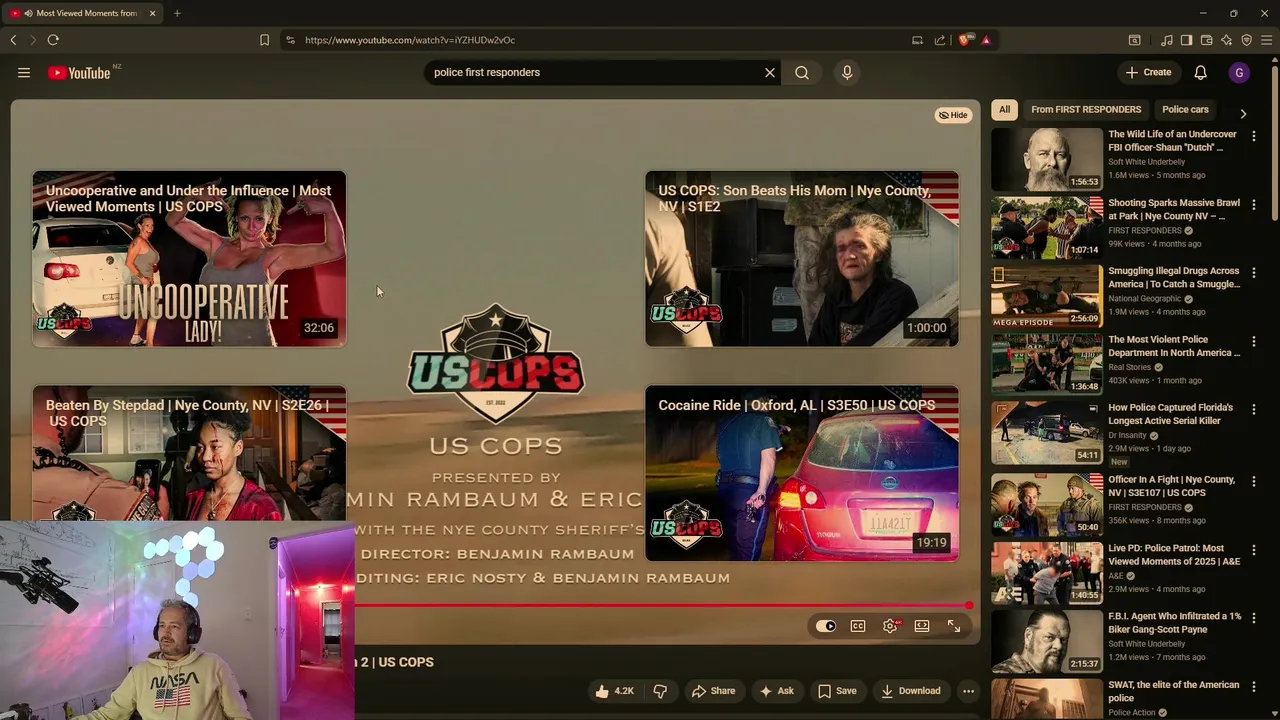
Task: Click the Download button
Action: 911,691
